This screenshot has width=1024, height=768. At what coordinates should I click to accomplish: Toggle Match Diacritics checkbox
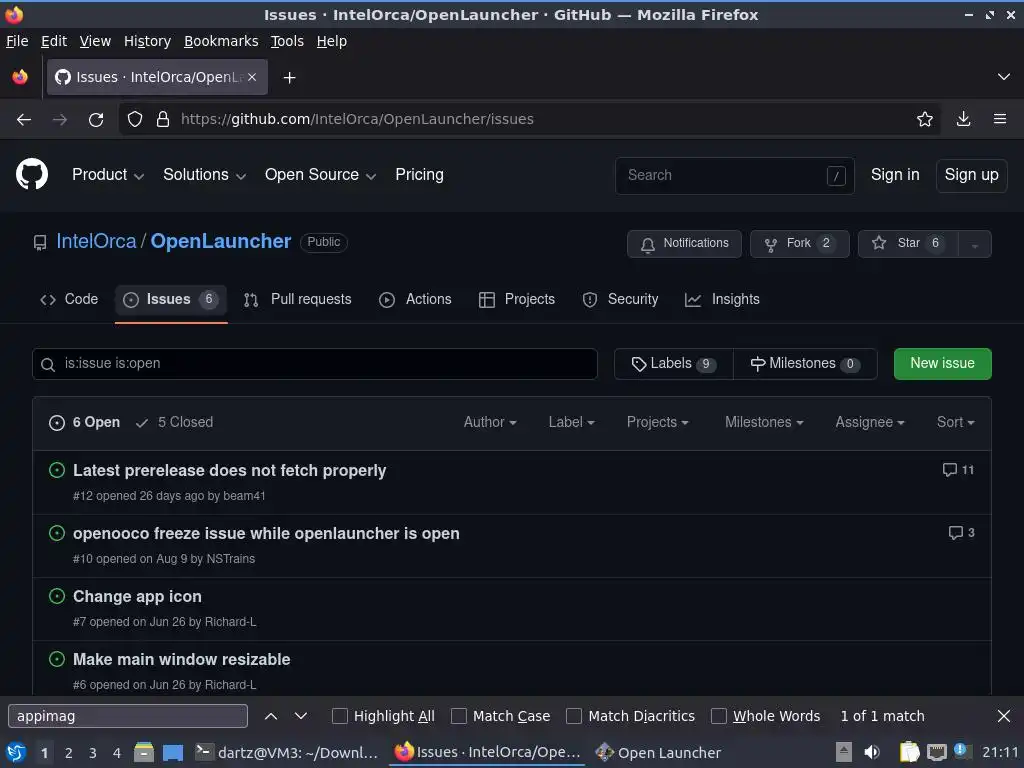point(574,716)
